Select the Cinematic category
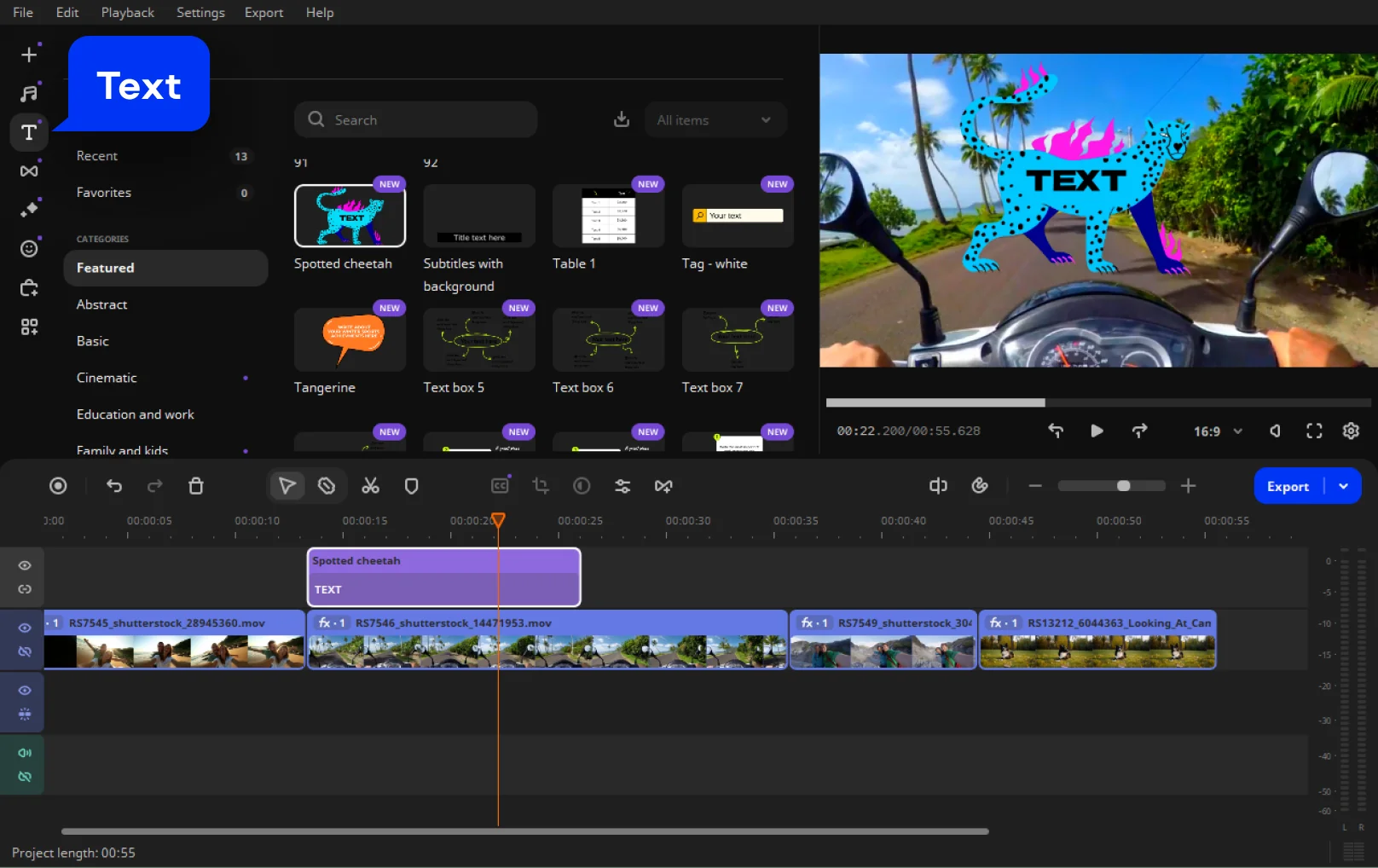Screen dimensions: 1378x868 107,378
